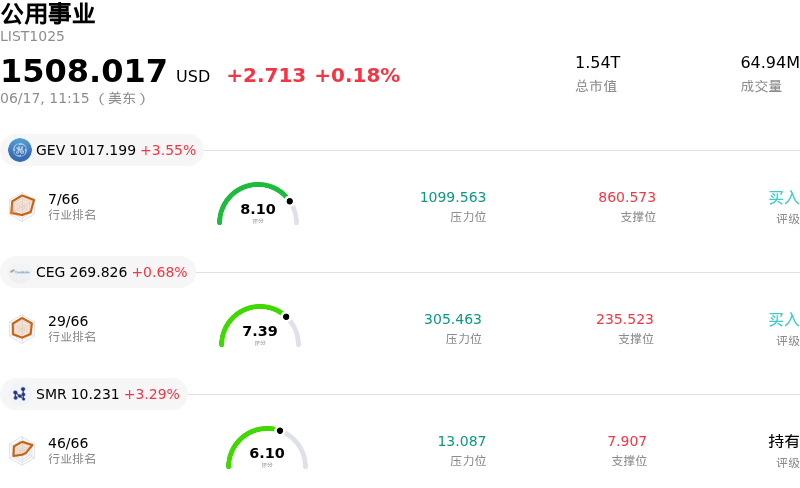Select the 8.10 score gauge for GEV

pos(258,204)
